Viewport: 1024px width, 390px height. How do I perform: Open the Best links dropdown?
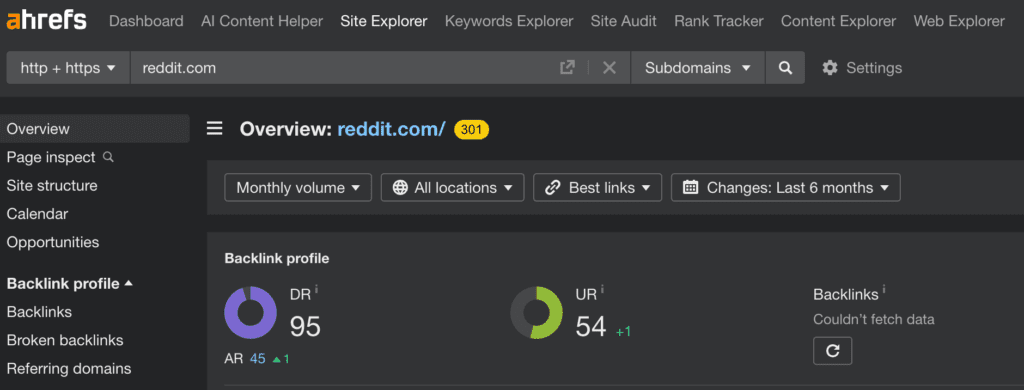click(x=598, y=187)
